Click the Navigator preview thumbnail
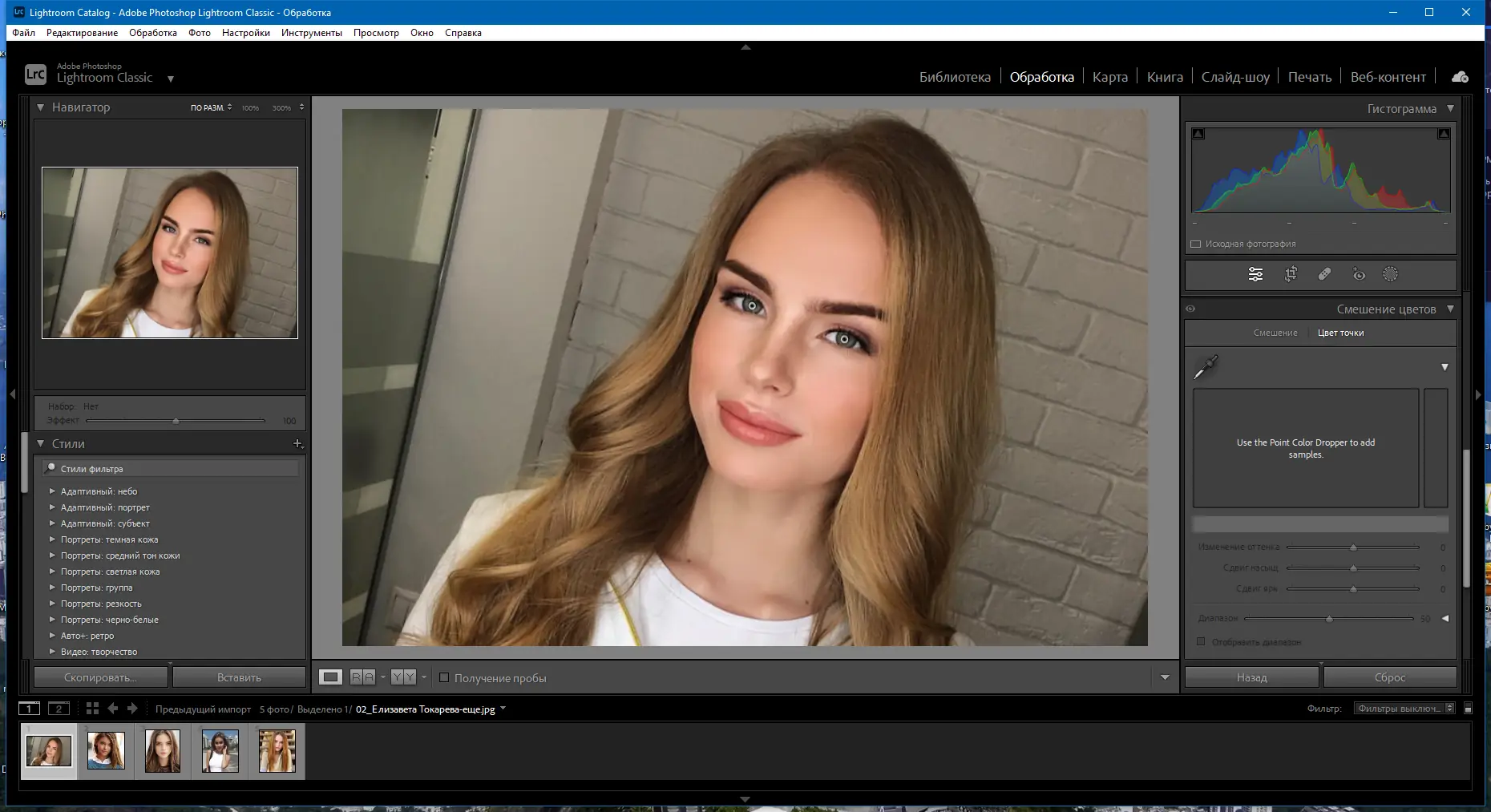Viewport: 1491px width, 812px height. coord(170,252)
